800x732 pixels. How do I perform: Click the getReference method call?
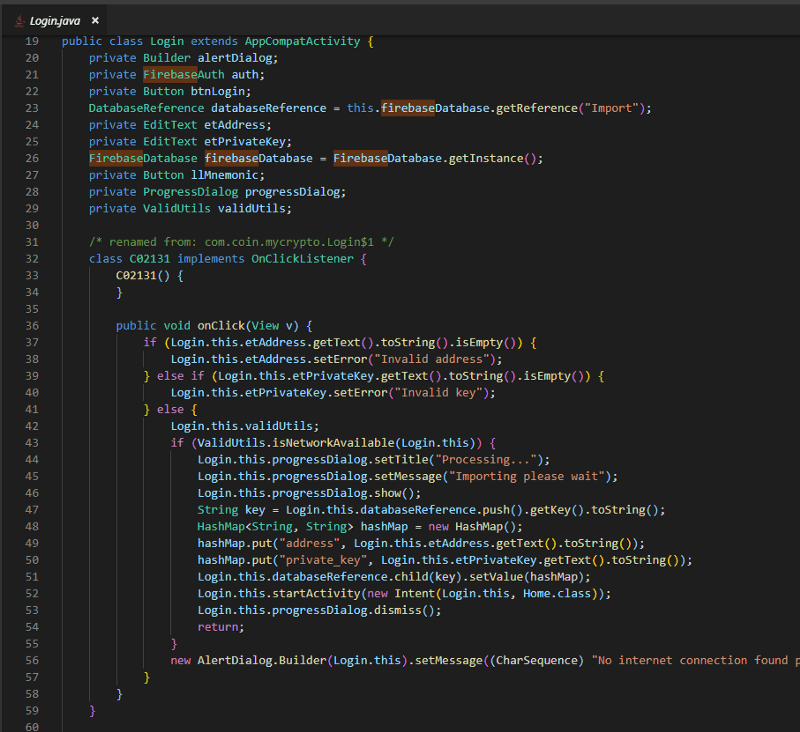click(x=537, y=108)
